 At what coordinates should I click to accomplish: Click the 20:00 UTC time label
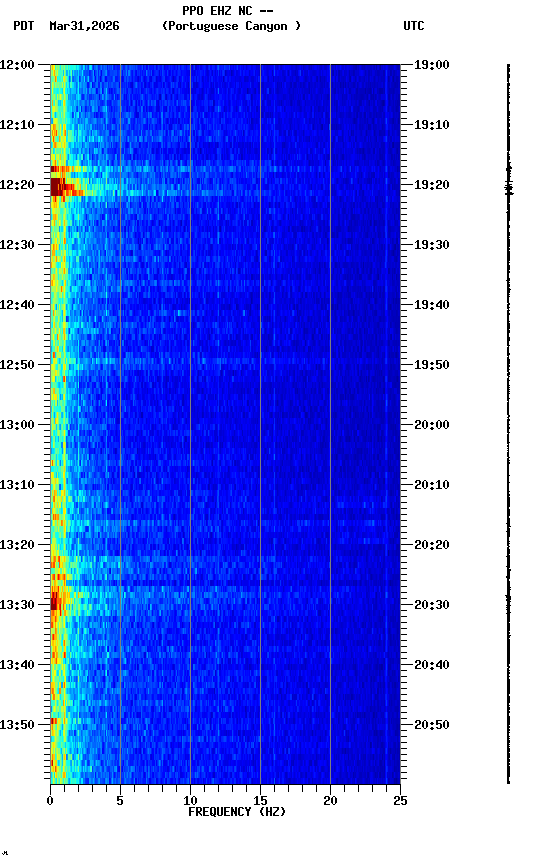tap(432, 425)
